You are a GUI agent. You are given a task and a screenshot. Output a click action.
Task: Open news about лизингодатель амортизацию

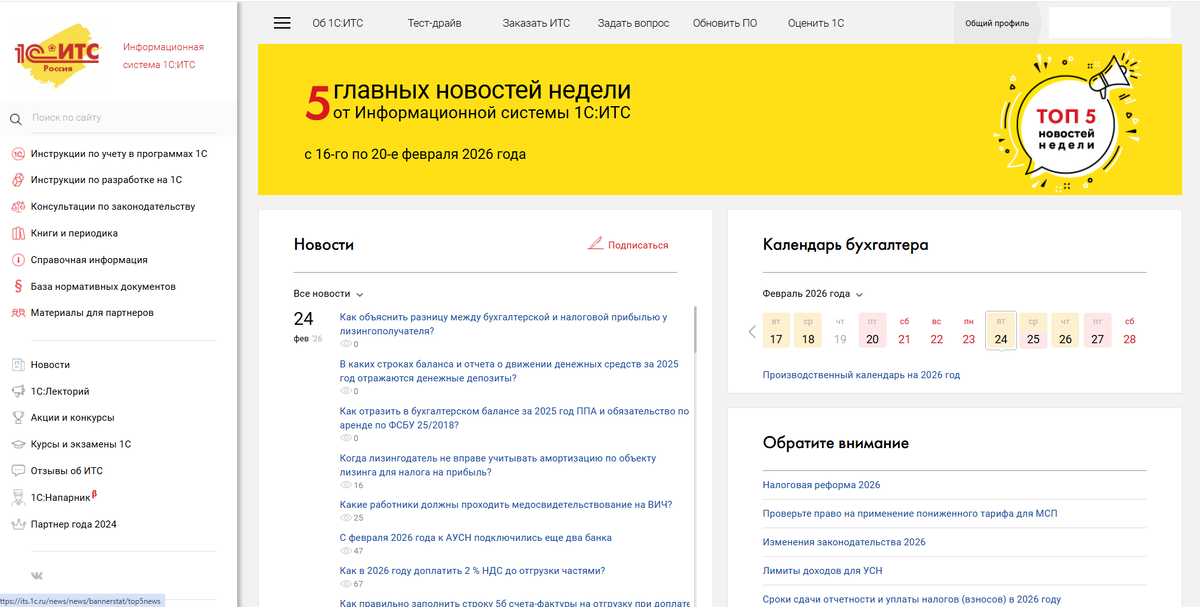tap(498, 465)
